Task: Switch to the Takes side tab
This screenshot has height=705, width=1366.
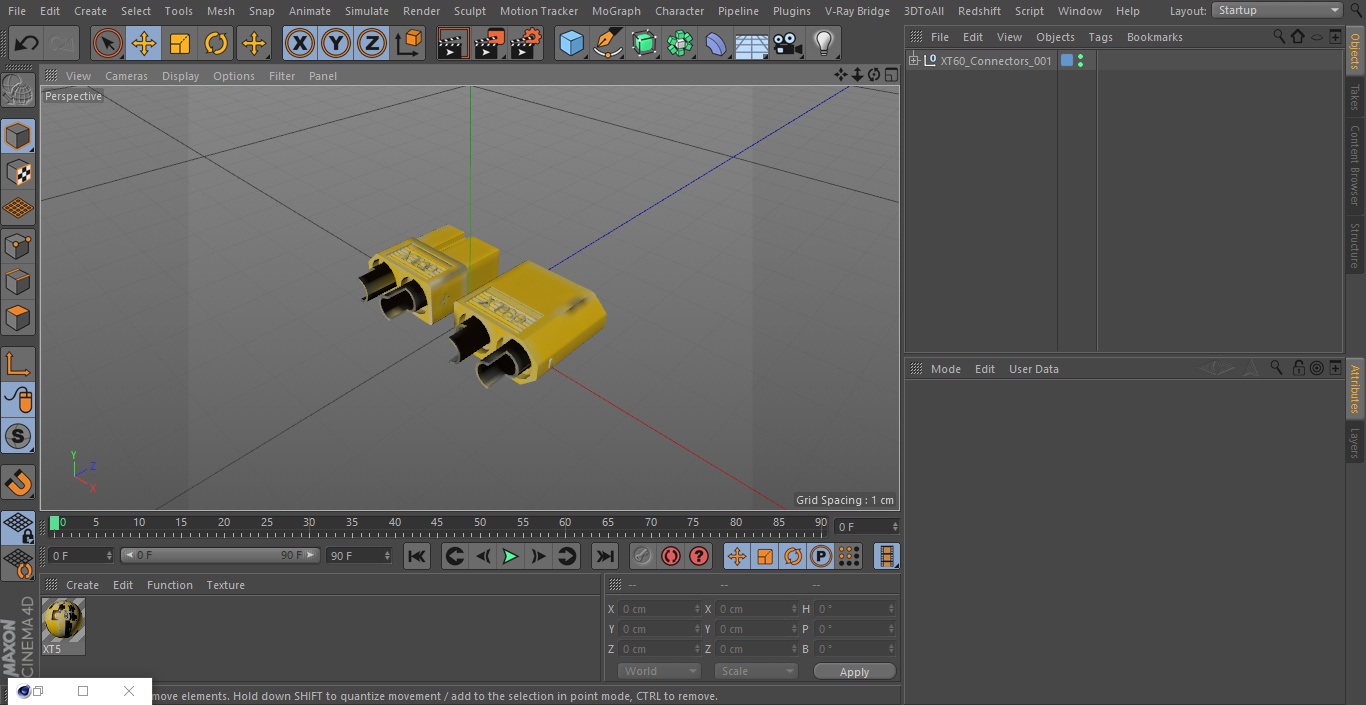Action: 1355,97
